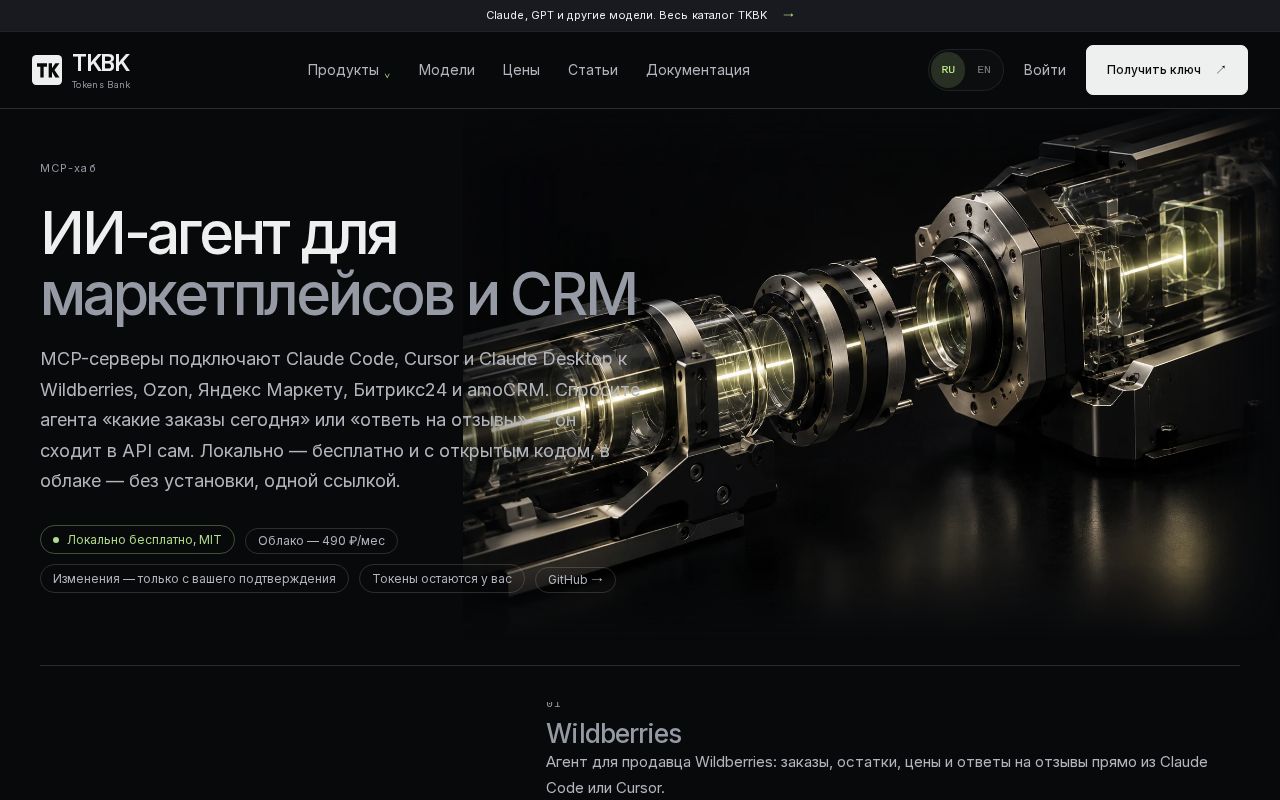The height and width of the screenshot is (800, 1280).
Task: Open Документация in the navigation
Action: [698, 70]
